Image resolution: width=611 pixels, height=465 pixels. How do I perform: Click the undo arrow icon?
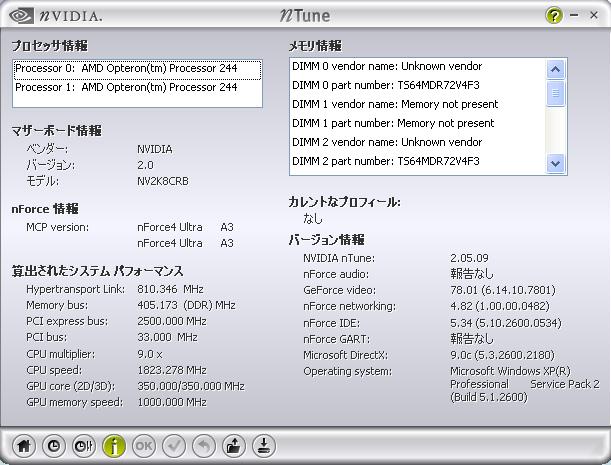204,446
